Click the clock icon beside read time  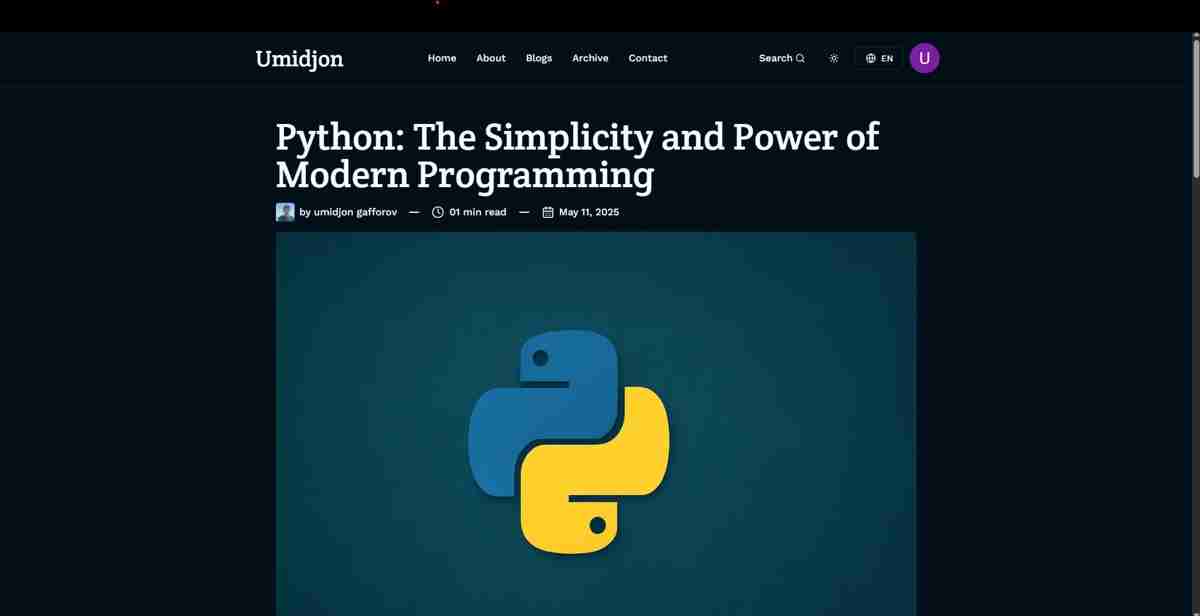438,212
